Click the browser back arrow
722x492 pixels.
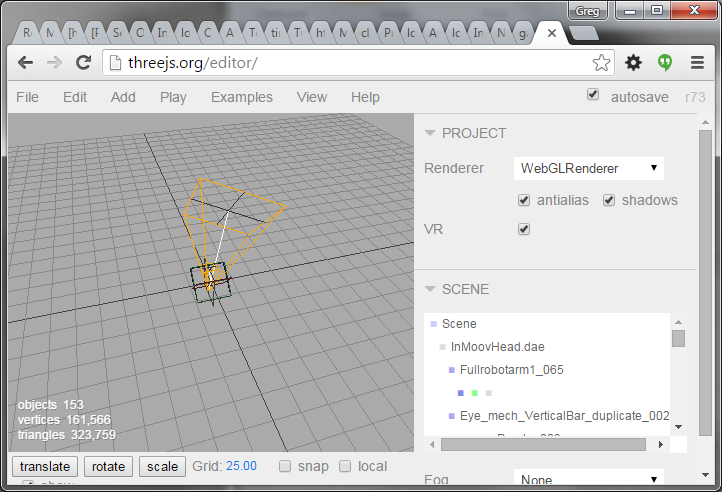coord(26,63)
